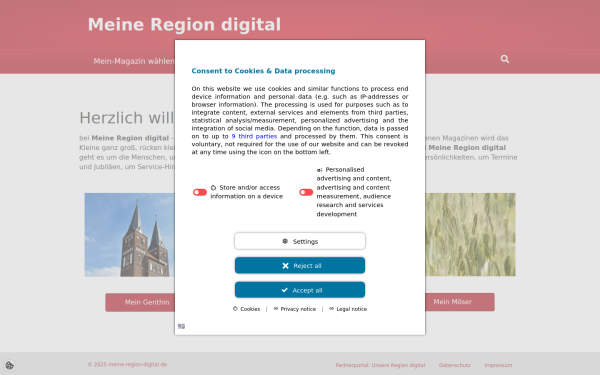Image resolution: width=600 pixels, height=375 pixels.
Task: Open 'Partnerportal: Unsere Region digital' footer link
Action: point(380,365)
